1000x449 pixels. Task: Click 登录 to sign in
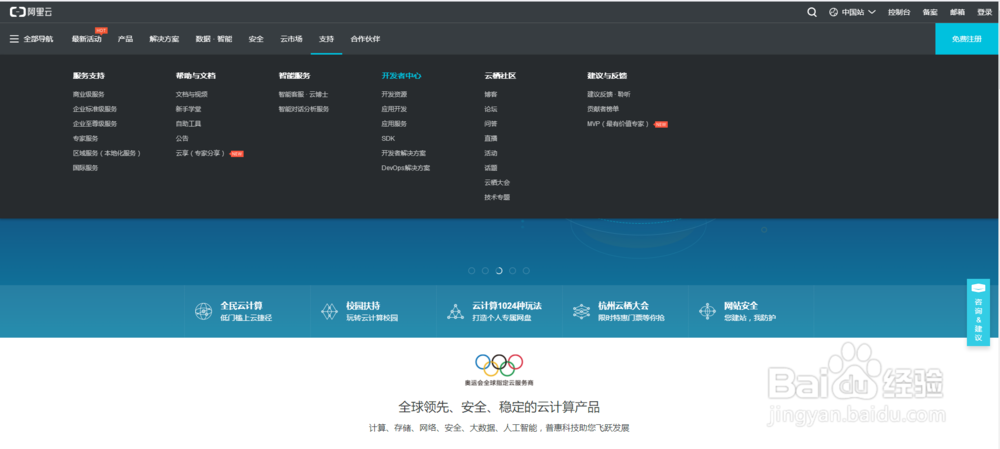[x=985, y=12]
